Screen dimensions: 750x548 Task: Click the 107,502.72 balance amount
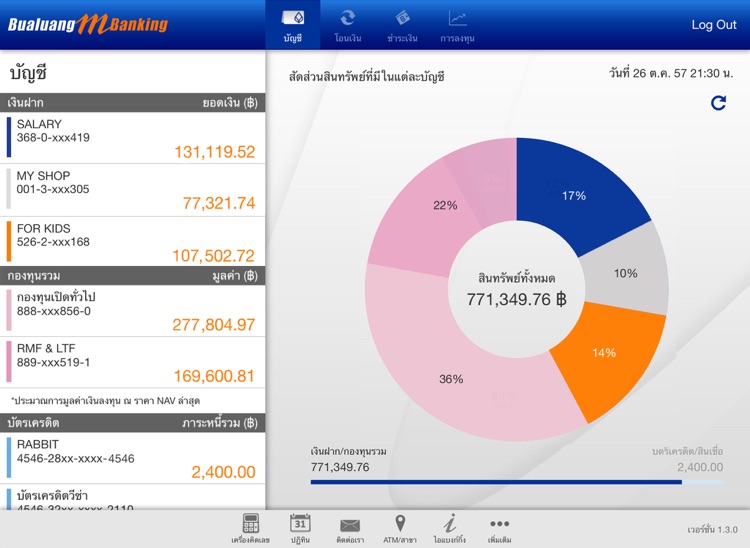point(213,256)
